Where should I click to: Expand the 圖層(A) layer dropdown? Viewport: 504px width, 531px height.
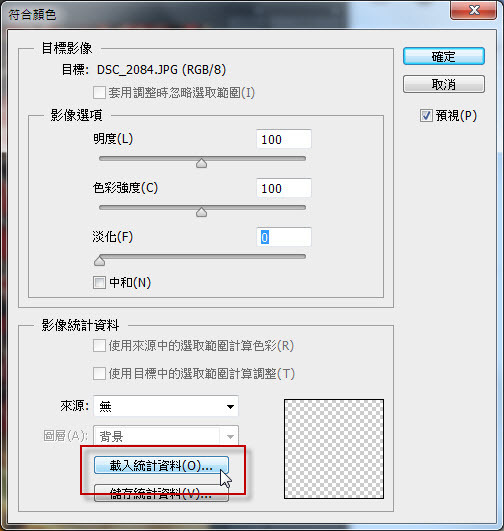click(166, 436)
